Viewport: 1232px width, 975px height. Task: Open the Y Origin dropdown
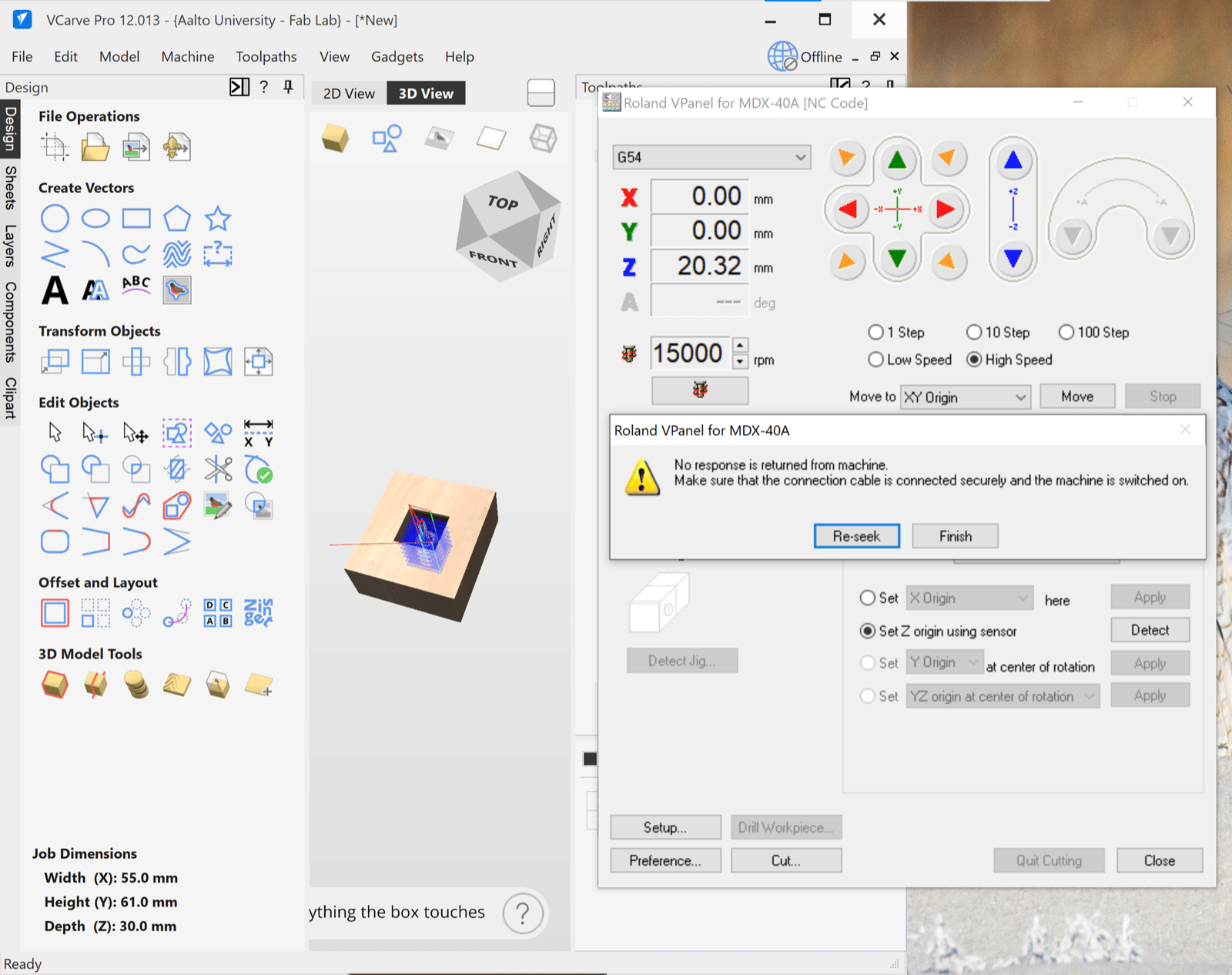click(x=945, y=662)
